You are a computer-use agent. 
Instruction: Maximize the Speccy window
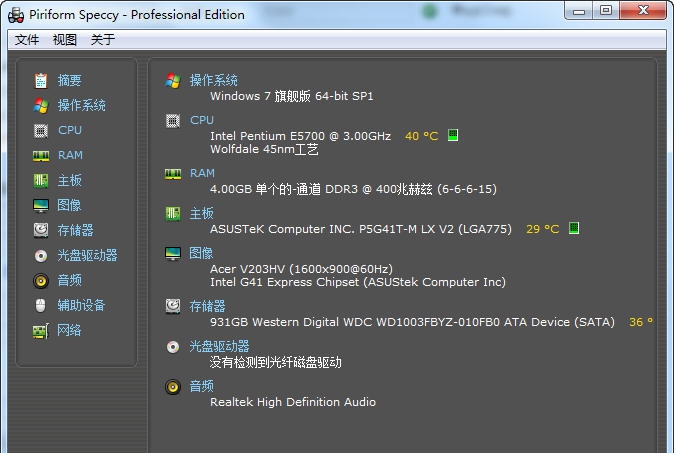click(606, 11)
